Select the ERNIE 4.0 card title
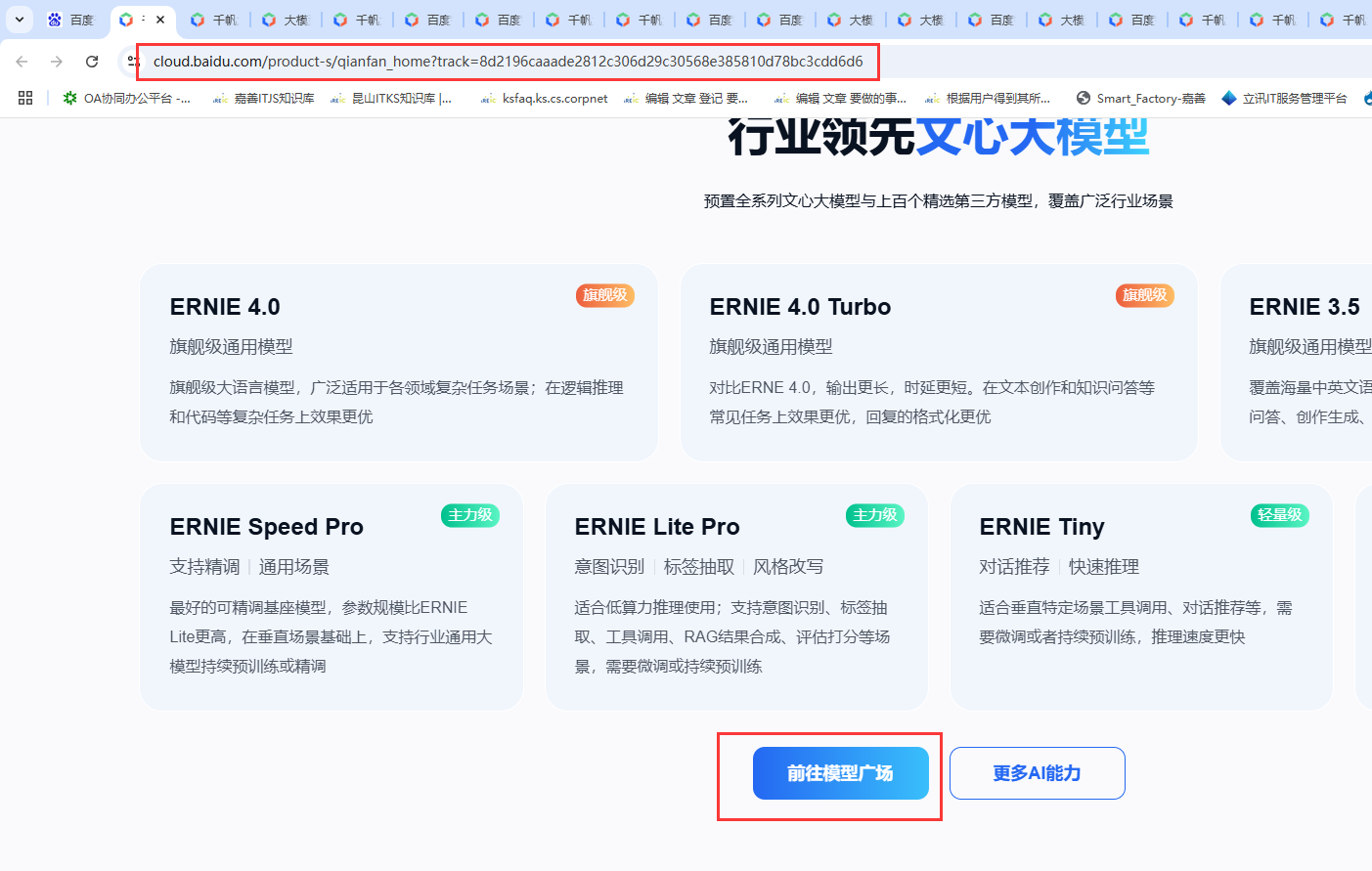1372x871 pixels. (225, 307)
